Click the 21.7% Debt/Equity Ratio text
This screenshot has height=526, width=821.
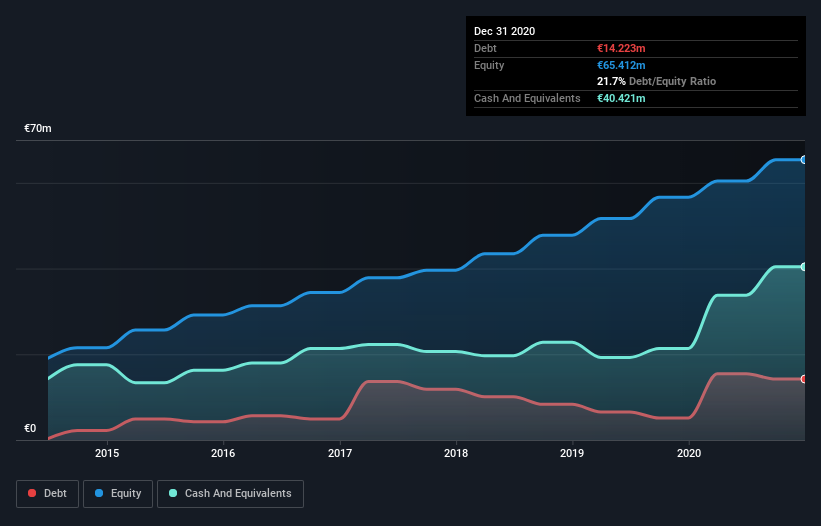[x=657, y=81]
